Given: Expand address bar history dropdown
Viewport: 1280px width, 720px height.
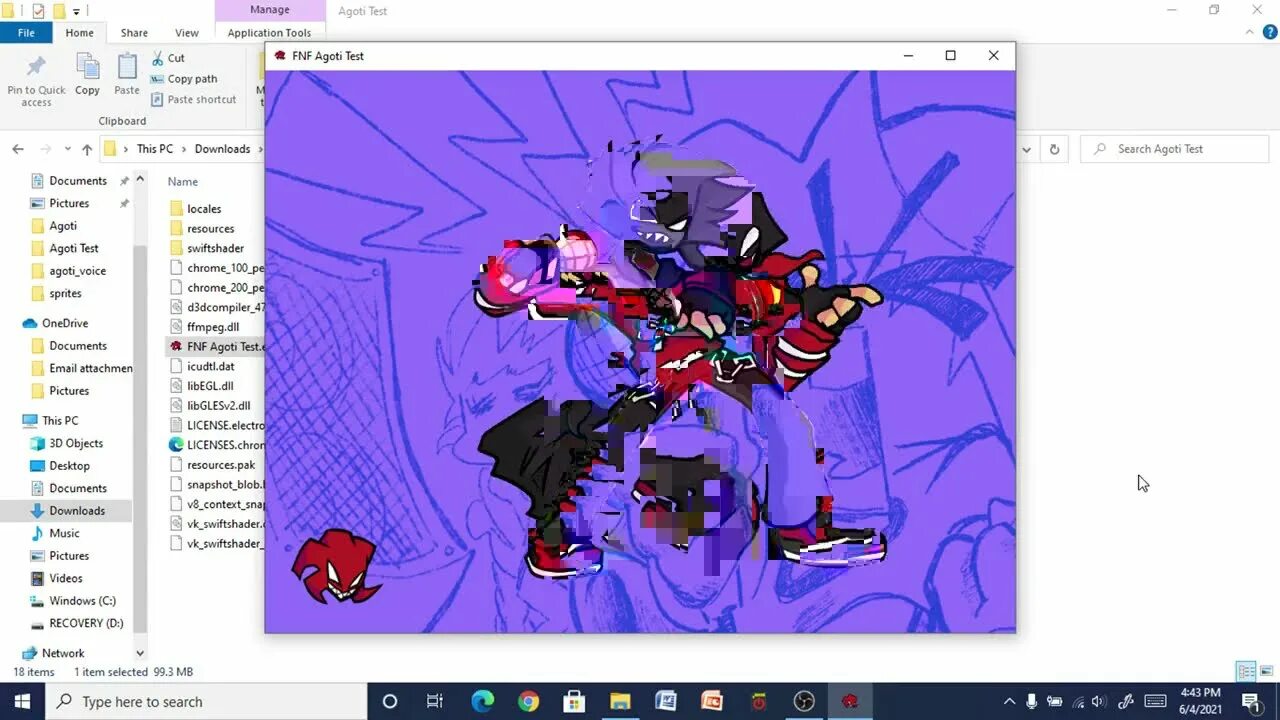Looking at the screenshot, I should [1026, 149].
